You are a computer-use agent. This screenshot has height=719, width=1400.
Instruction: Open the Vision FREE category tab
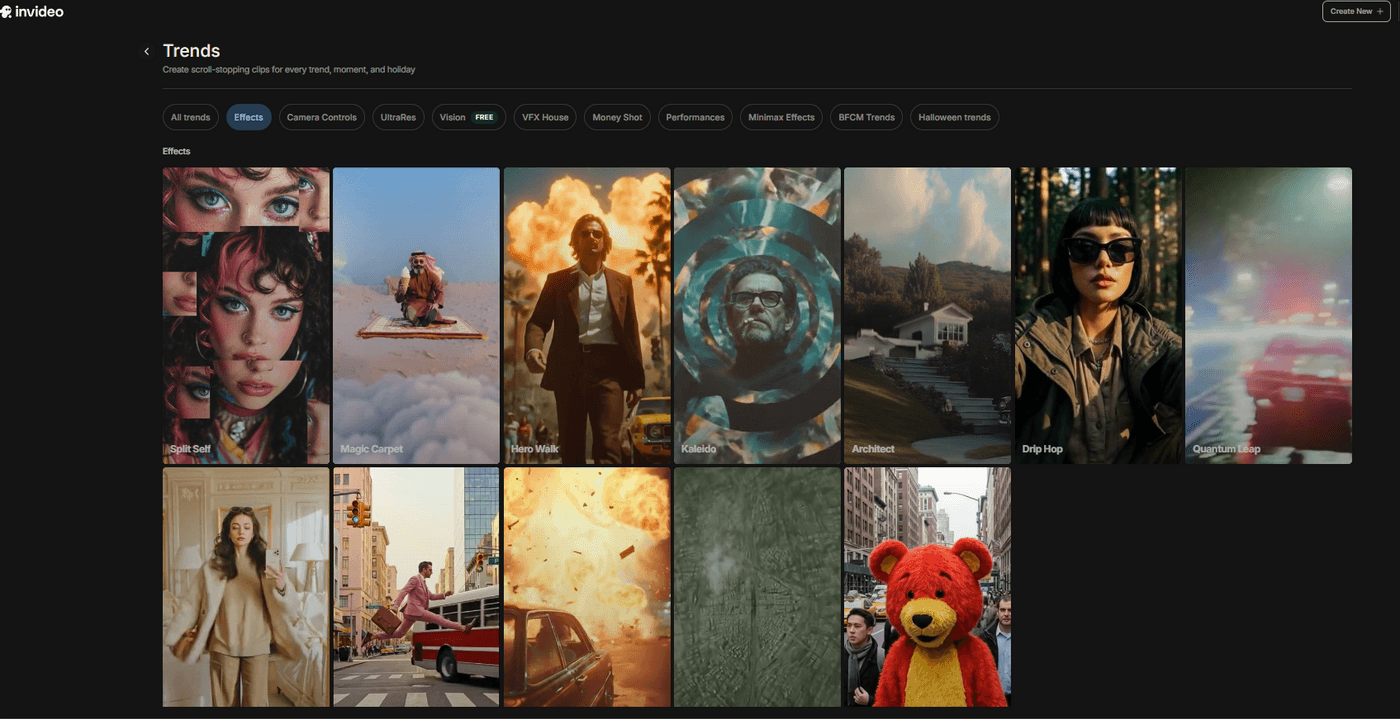tap(468, 117)
